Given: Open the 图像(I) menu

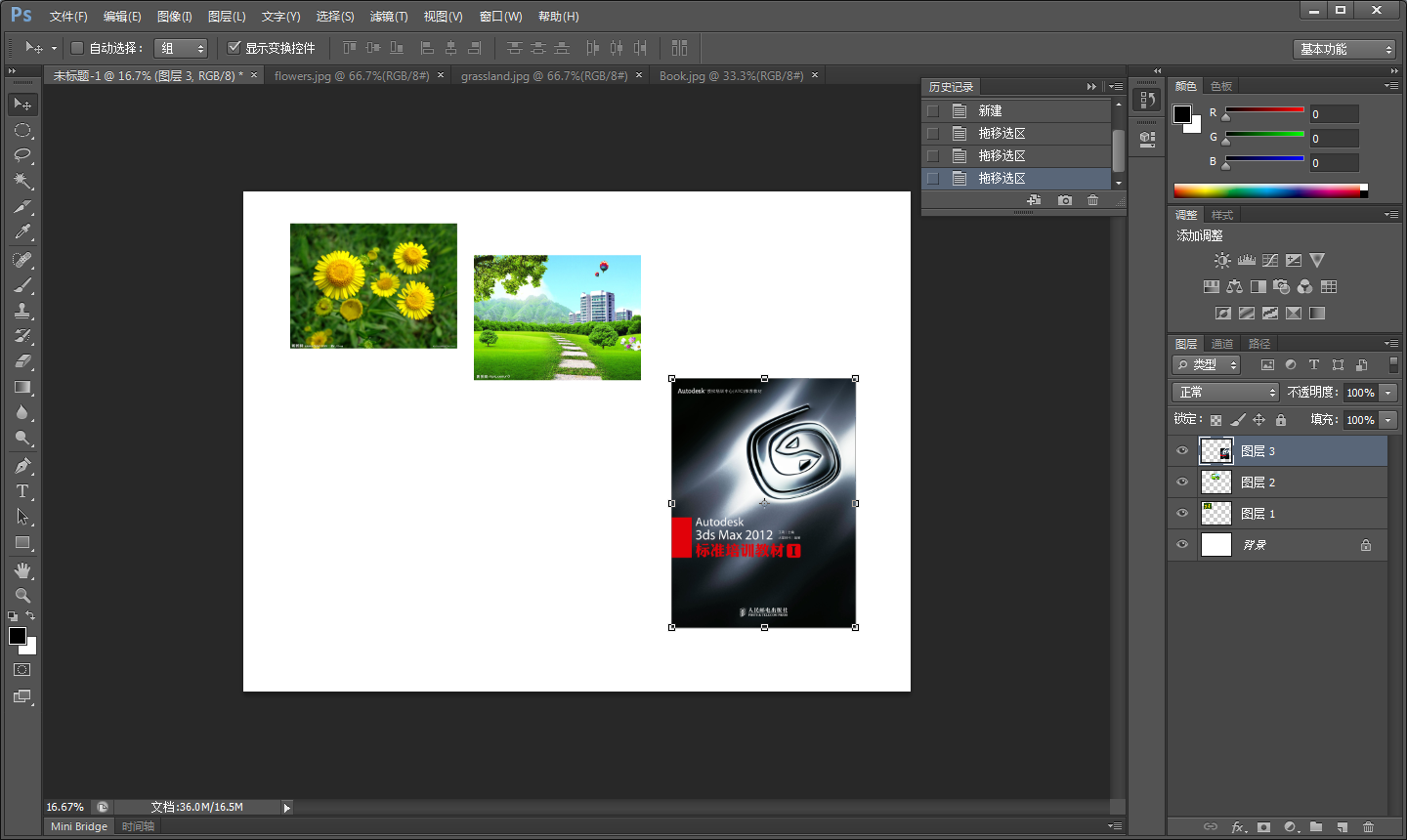Looking at the screenshot, I should point(175,17).
